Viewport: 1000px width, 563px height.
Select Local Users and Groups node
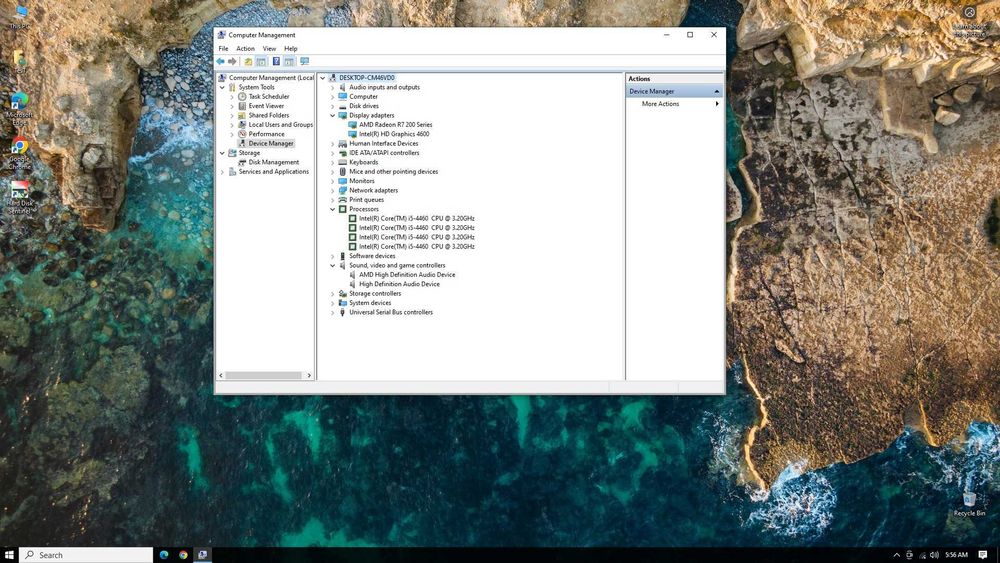tap(281, 125)
